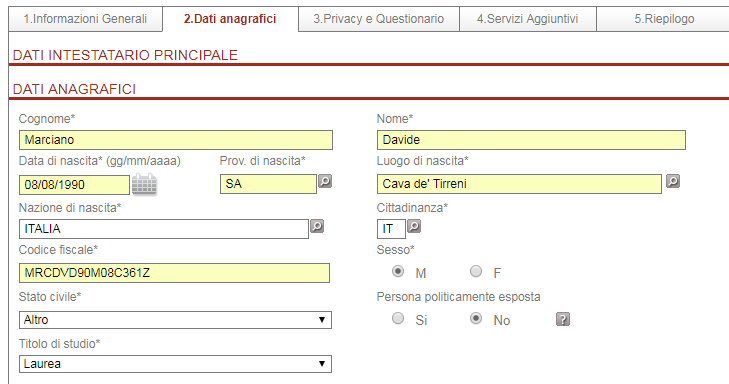Click the Cognome* label
This screenshot has width=729, height=384.
(x=47, y=119)
